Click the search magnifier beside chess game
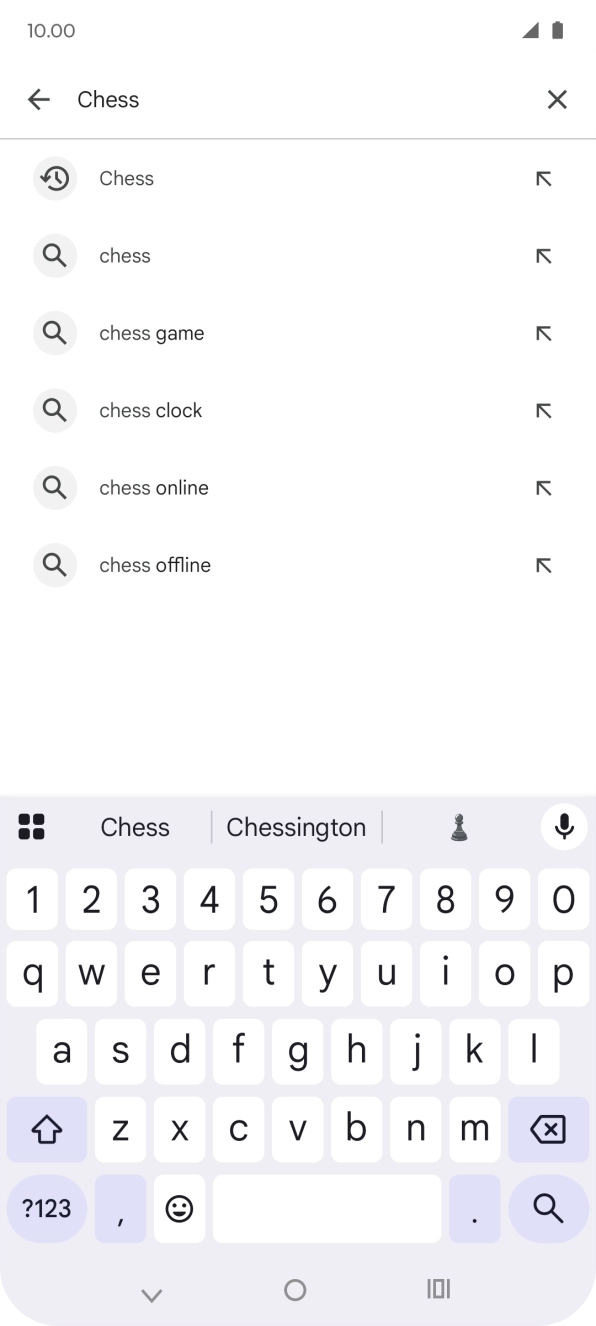Viewport: 596px width, 1326px height. (x=55, y=333)
